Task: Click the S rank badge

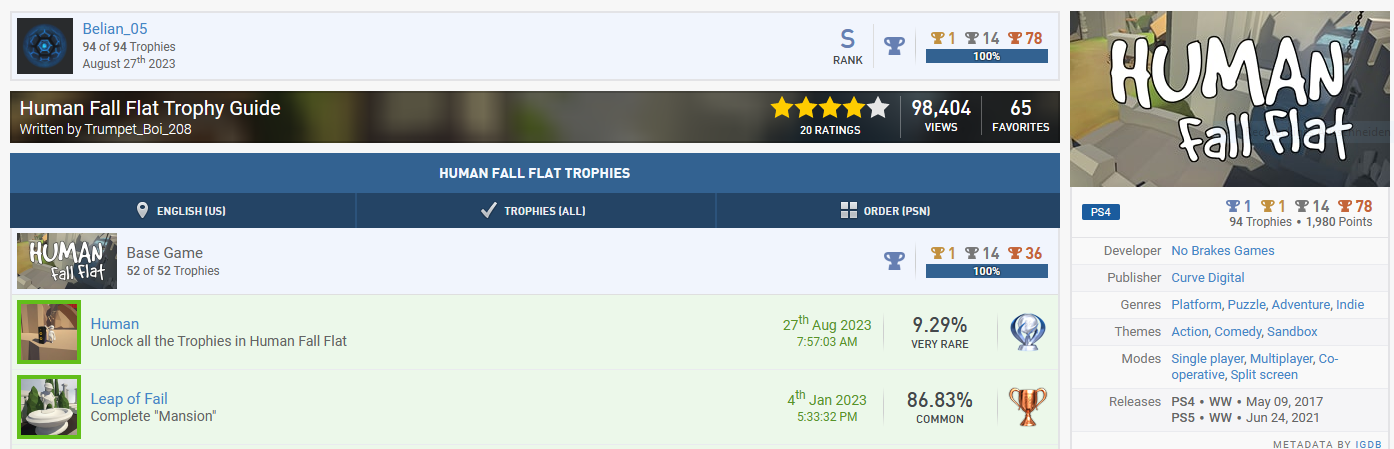Action: 847,46
